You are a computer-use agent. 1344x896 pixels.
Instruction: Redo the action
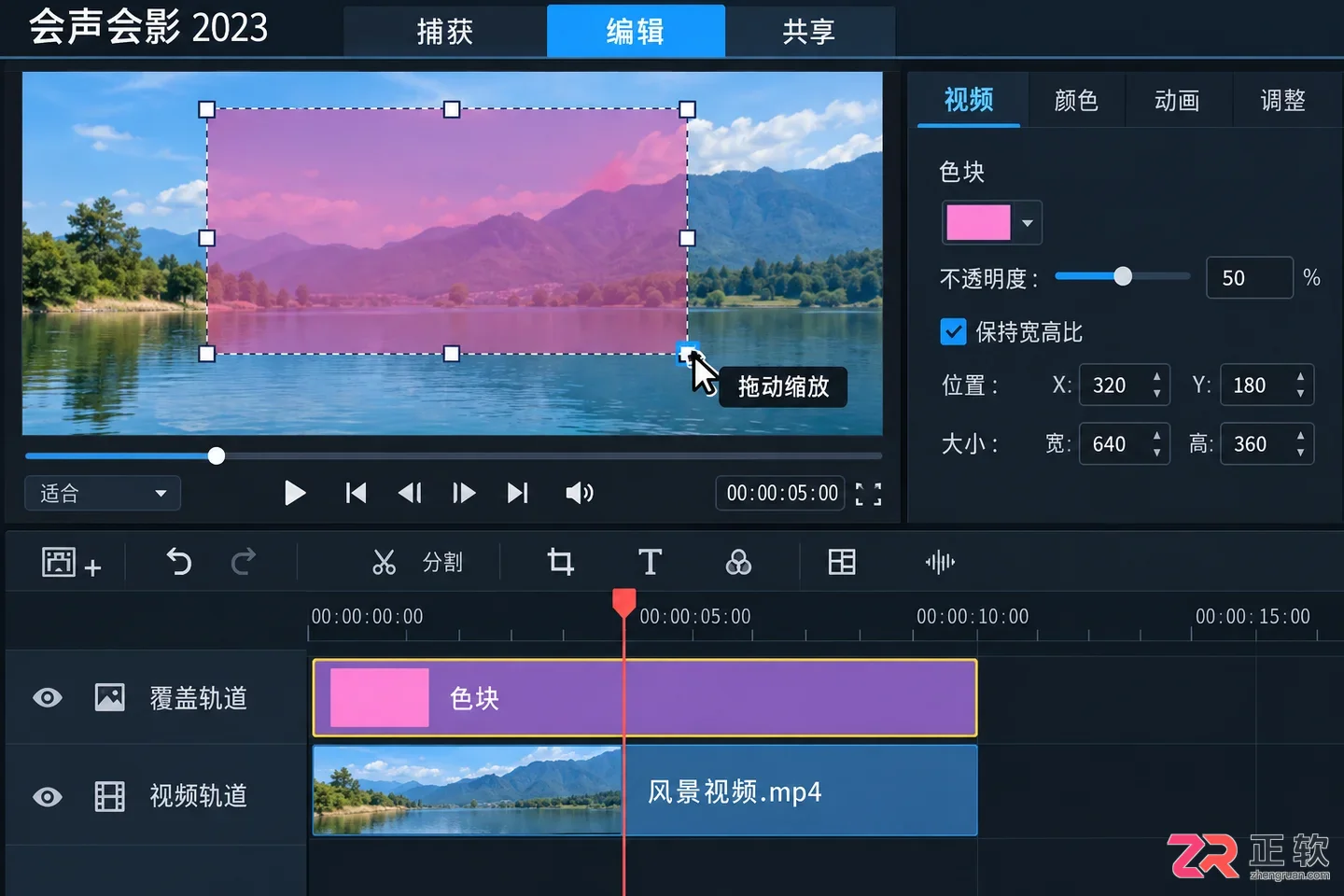click(244, 562)
